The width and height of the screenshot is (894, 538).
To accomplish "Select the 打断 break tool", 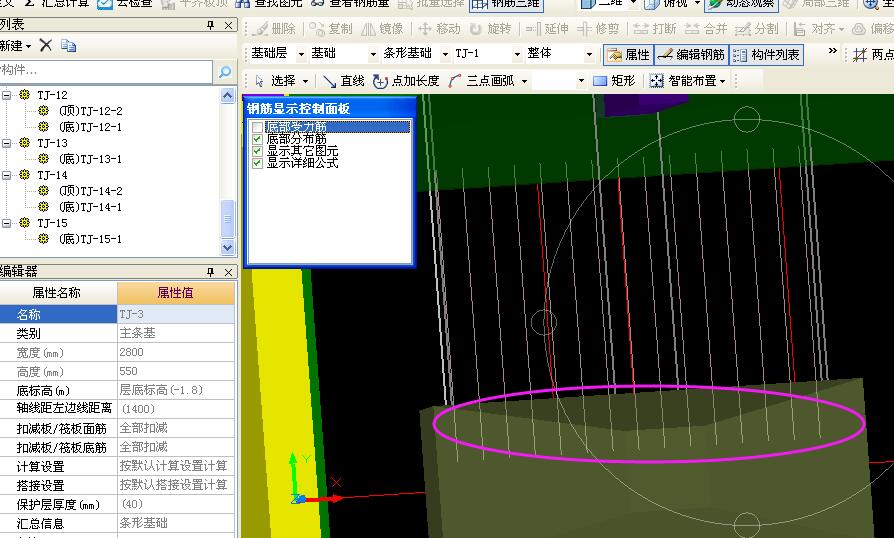I will [x=655, y=28].
